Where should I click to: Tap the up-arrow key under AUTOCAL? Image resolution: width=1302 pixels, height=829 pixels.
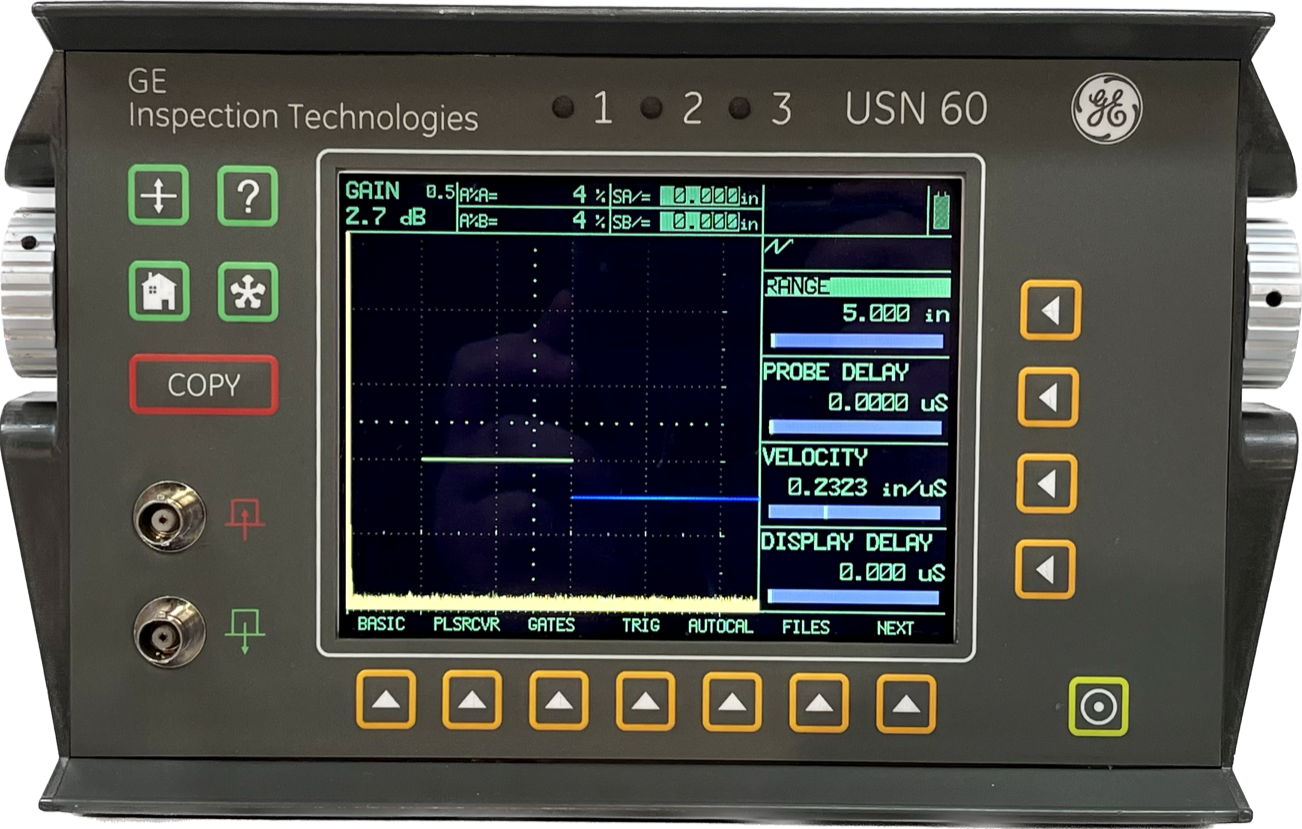tap(732, 702)
